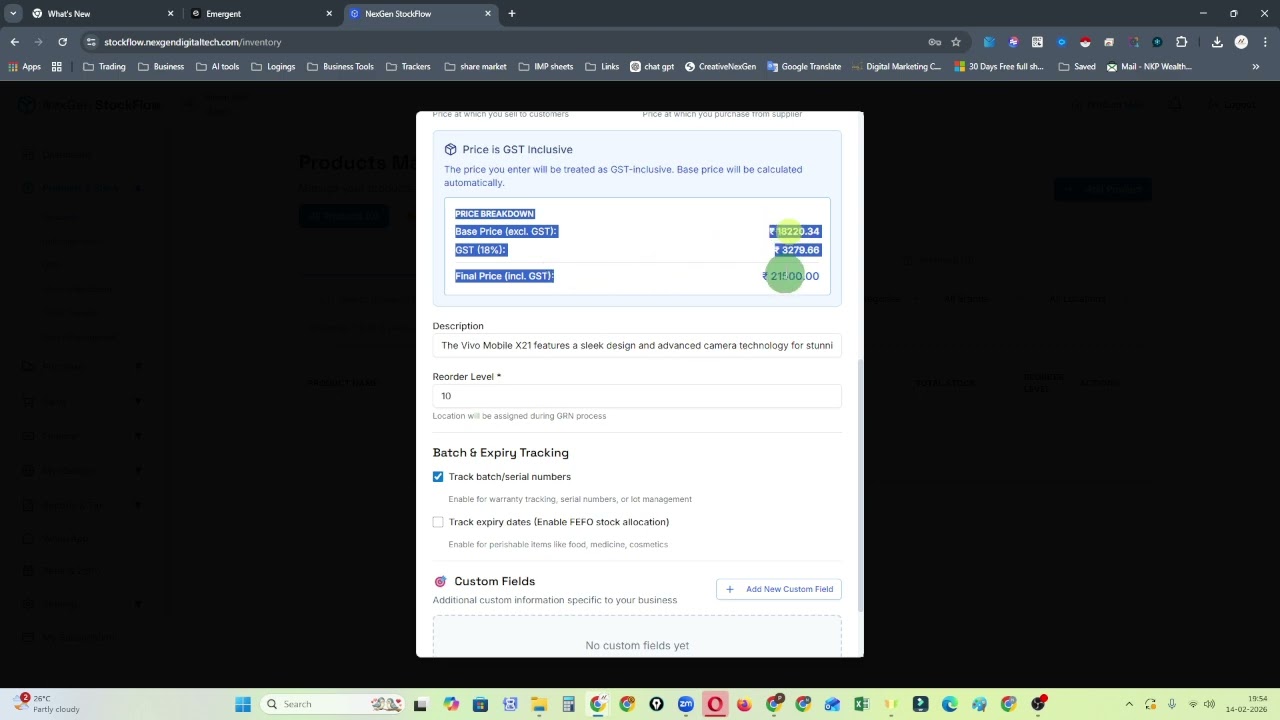Open the Opera browser taskbar icon
Viewport: 1280px width, 720px height.
pos(715,704)
